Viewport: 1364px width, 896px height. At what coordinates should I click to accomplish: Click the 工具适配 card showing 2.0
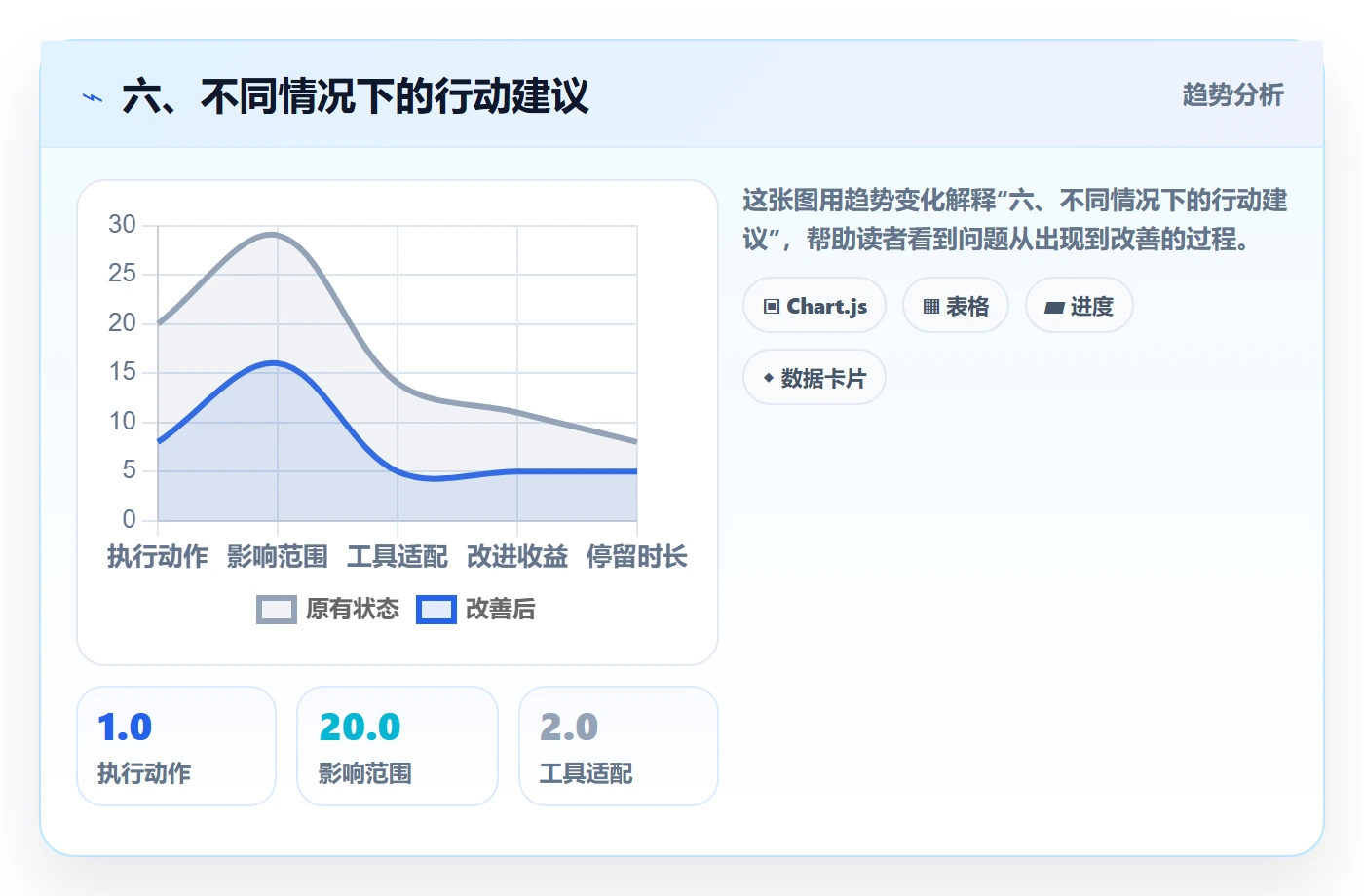pos(619,746)
